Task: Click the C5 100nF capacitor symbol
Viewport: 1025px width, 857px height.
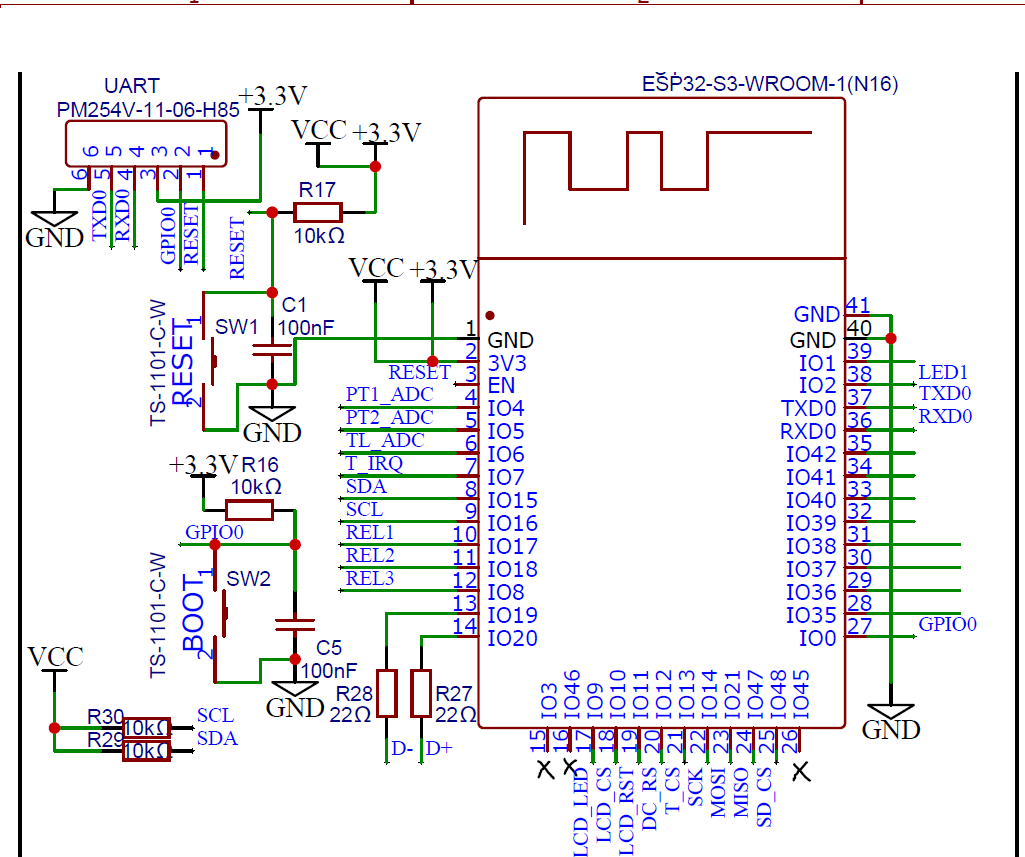Action: coord(295,625)
